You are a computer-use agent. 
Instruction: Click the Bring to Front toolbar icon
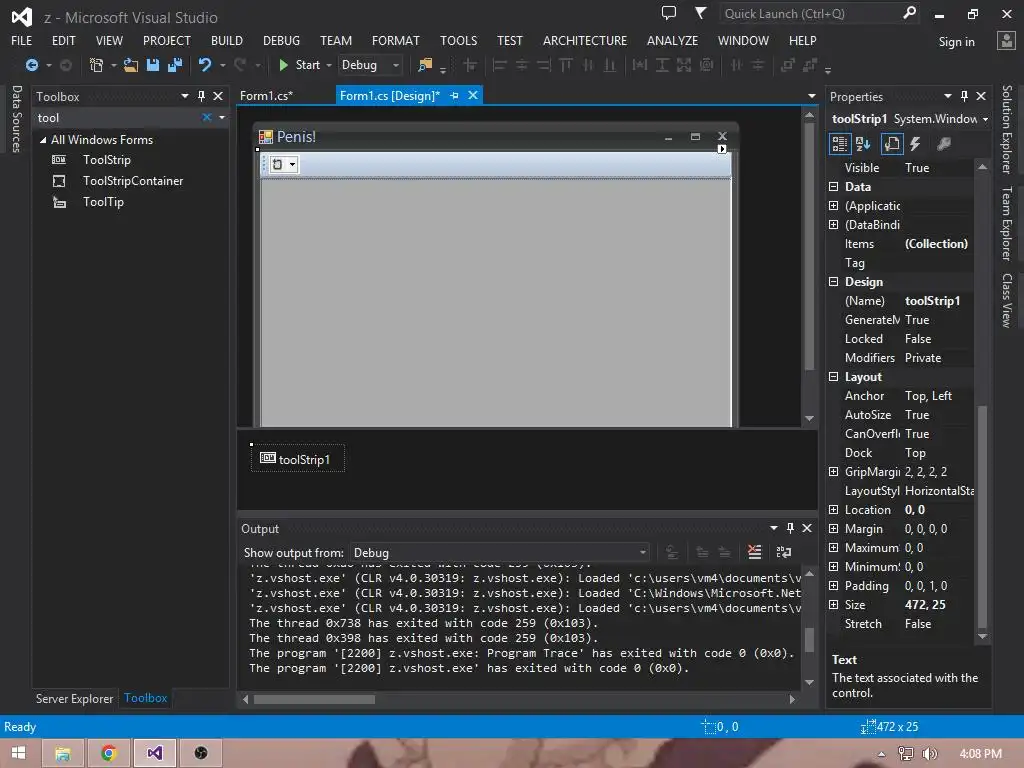click(x=788, y=65)
